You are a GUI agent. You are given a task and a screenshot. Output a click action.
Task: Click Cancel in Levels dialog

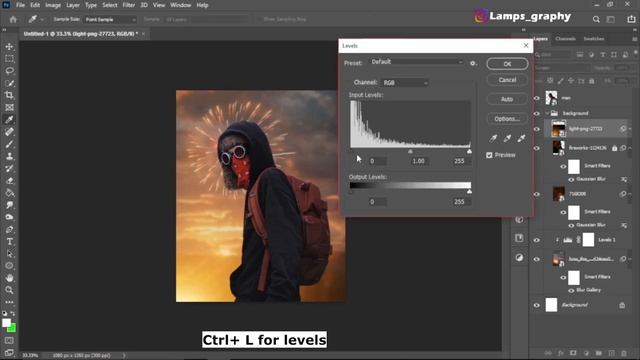coord(507,80)
